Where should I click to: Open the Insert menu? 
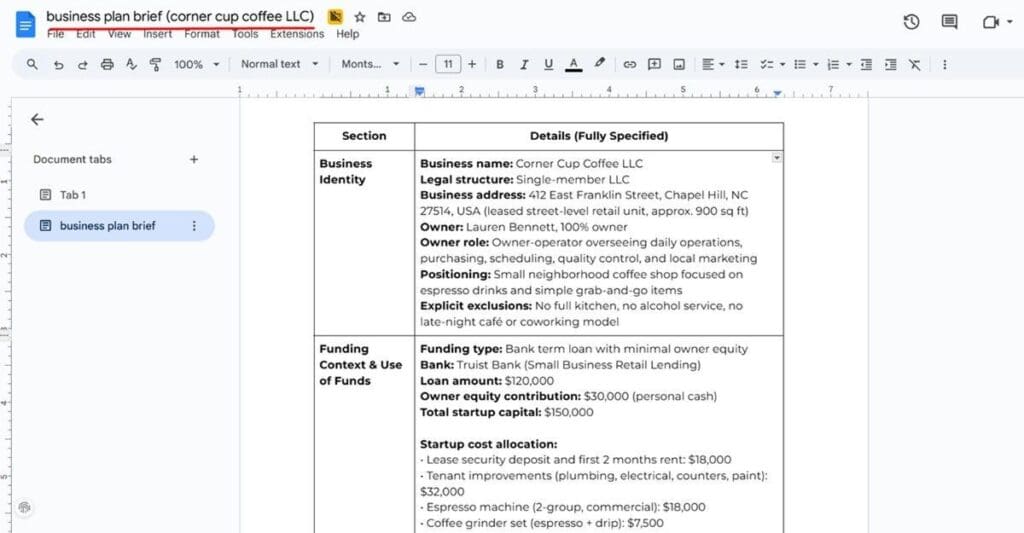pos(157,34)
